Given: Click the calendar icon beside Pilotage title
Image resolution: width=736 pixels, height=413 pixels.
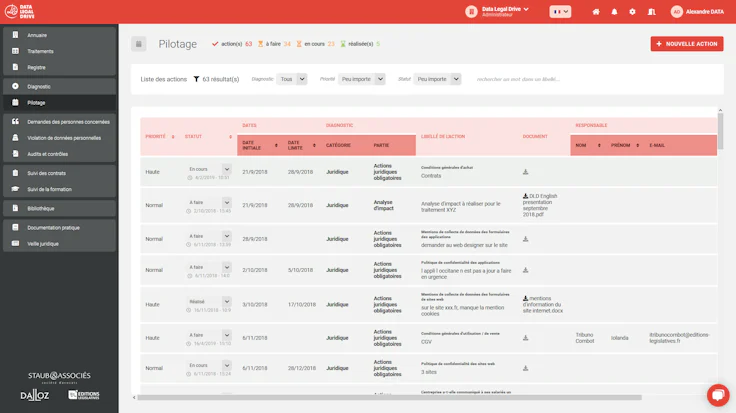Looking at the screenshot, I should point(138,44).
